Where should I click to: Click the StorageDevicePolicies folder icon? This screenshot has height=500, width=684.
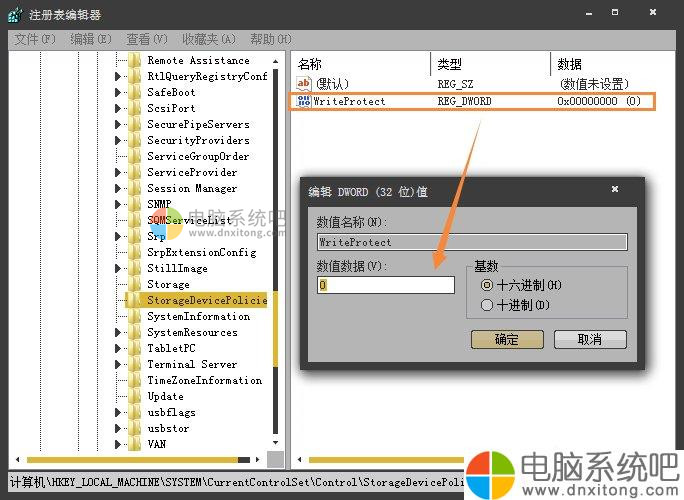pyautogui.click(x=135, y=300)
